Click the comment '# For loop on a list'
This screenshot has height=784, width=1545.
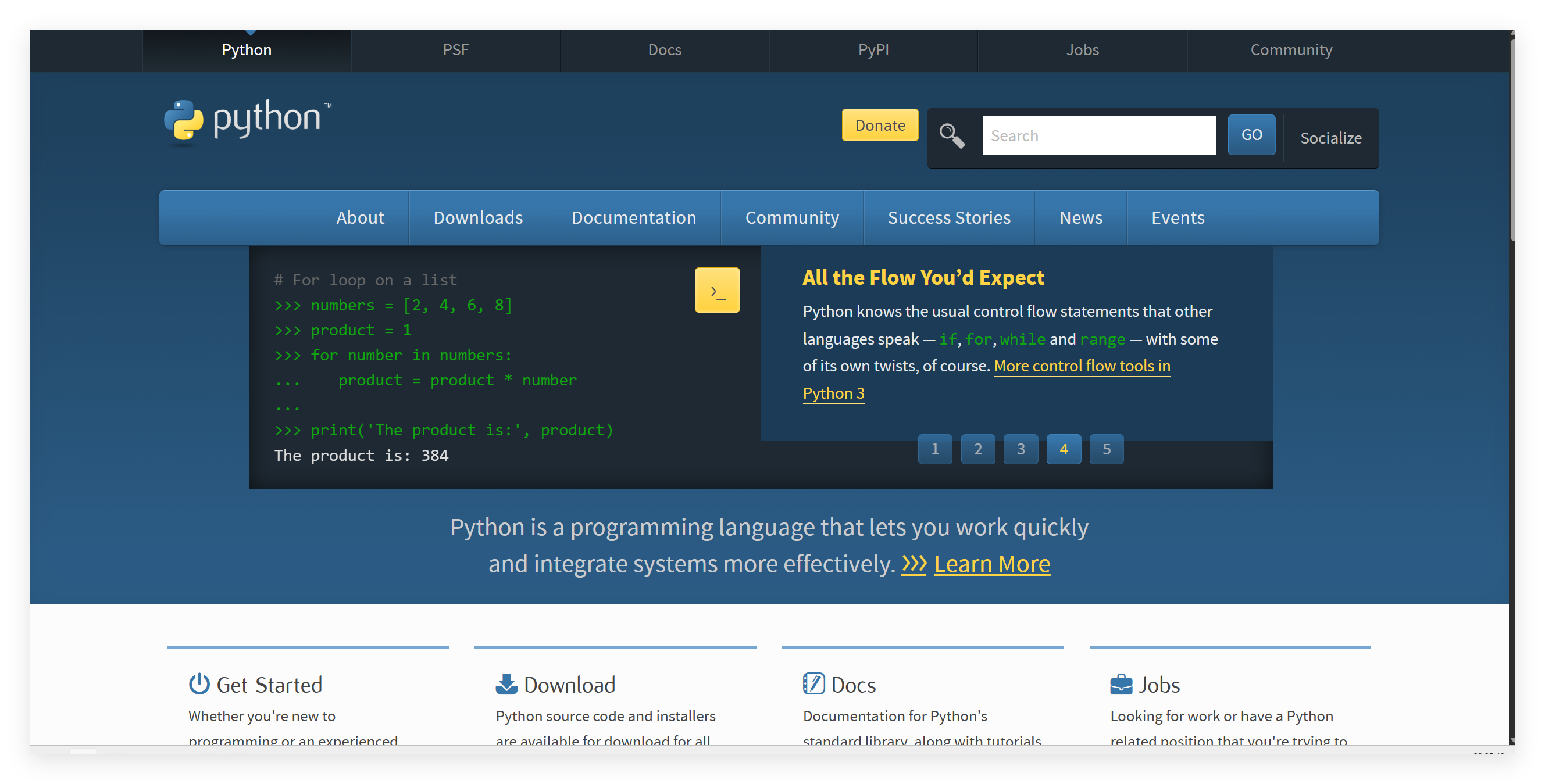(365, 280)
